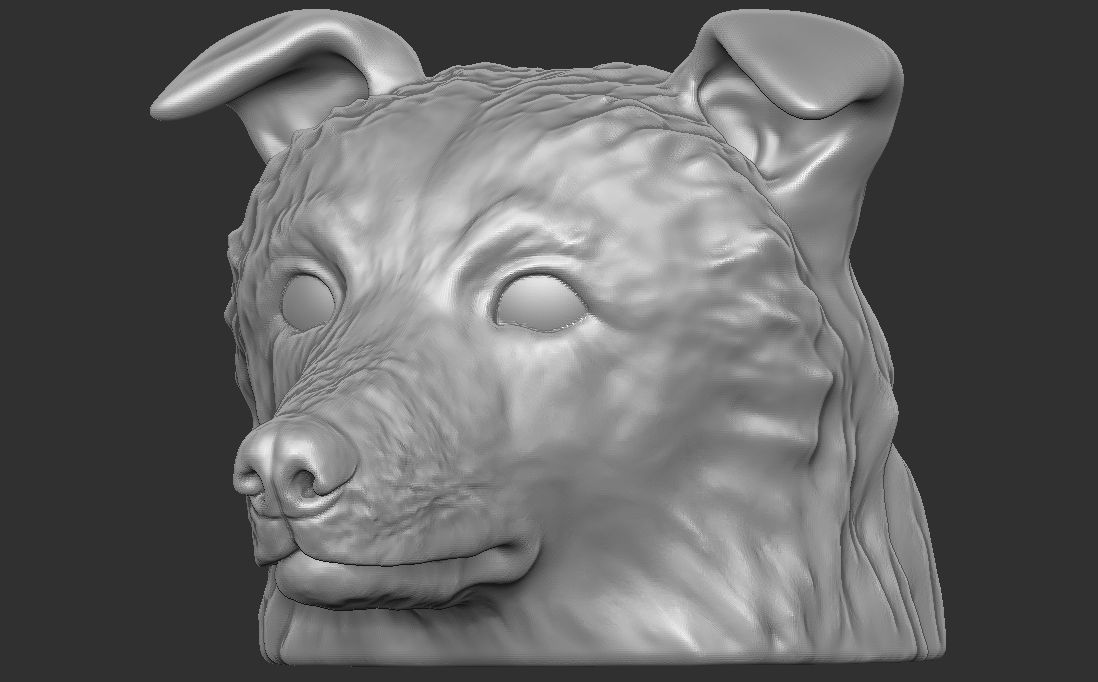Select the sculpted dog's nose
1098x682 pixels.
(294, 466)
